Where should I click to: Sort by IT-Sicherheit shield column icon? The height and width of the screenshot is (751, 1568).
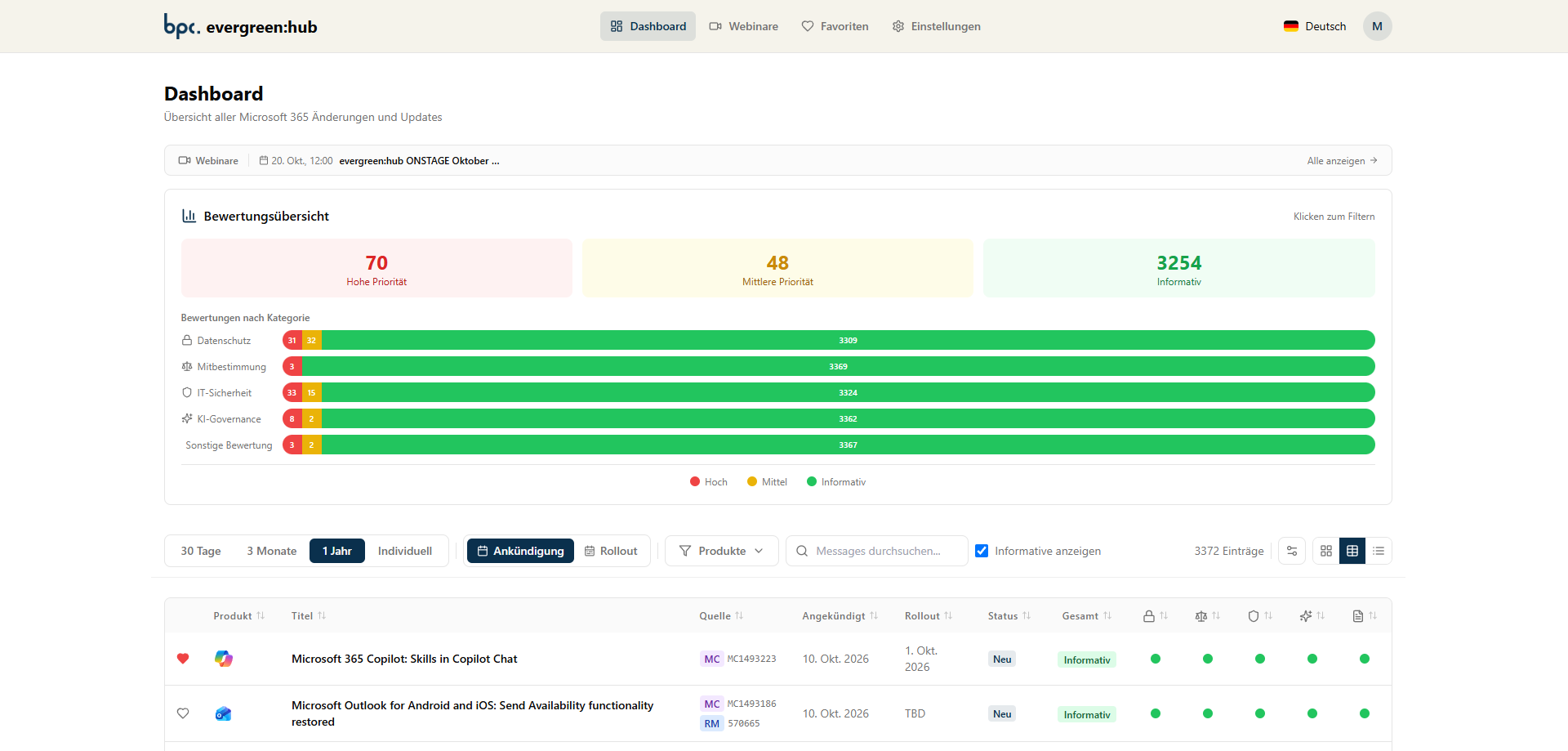tap(1260, 616)
